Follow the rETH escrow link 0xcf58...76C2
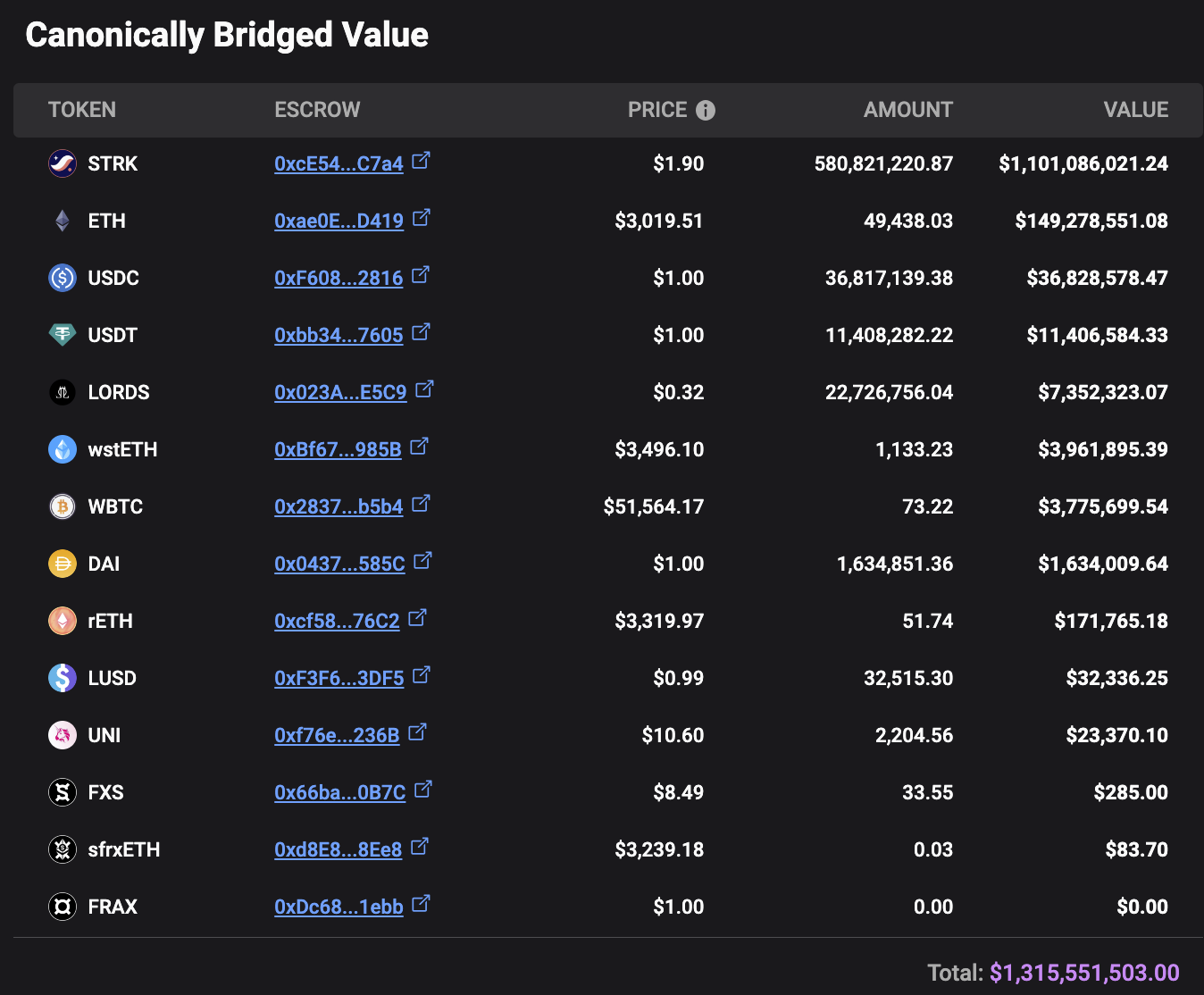The width and height of the screenshot is (1204, 995). pyautogui.click(x=337, y=621)
